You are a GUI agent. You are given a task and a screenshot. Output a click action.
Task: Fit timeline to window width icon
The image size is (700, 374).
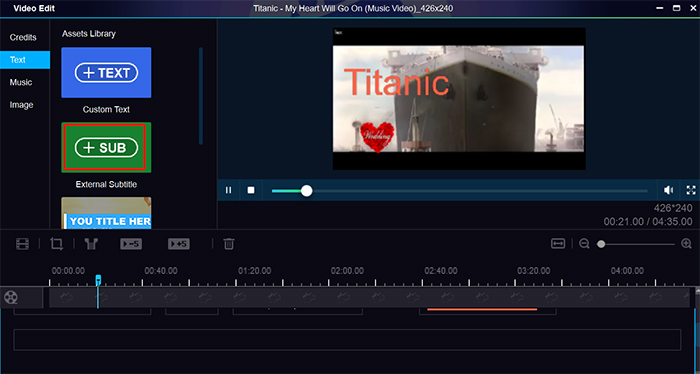pos(558,244)
